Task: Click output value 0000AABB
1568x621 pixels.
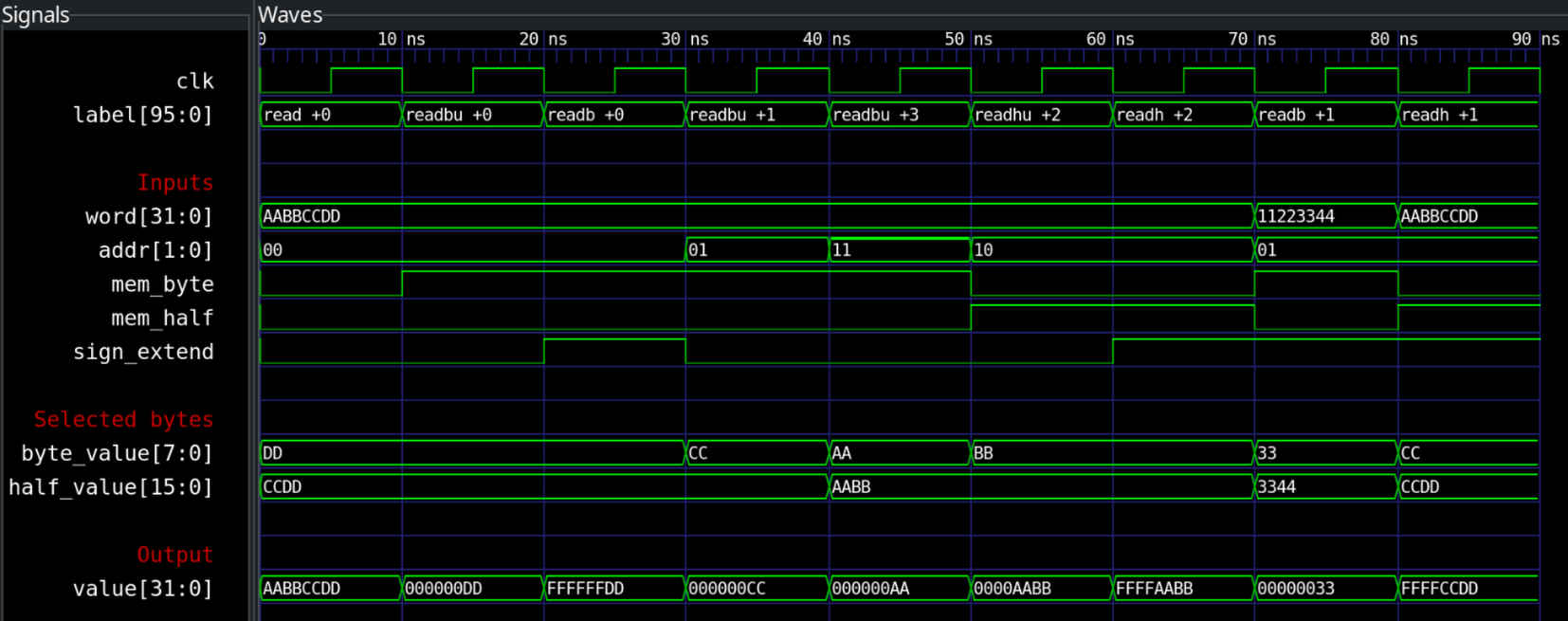Action: pyautogui.click(x=1041, y=589)
